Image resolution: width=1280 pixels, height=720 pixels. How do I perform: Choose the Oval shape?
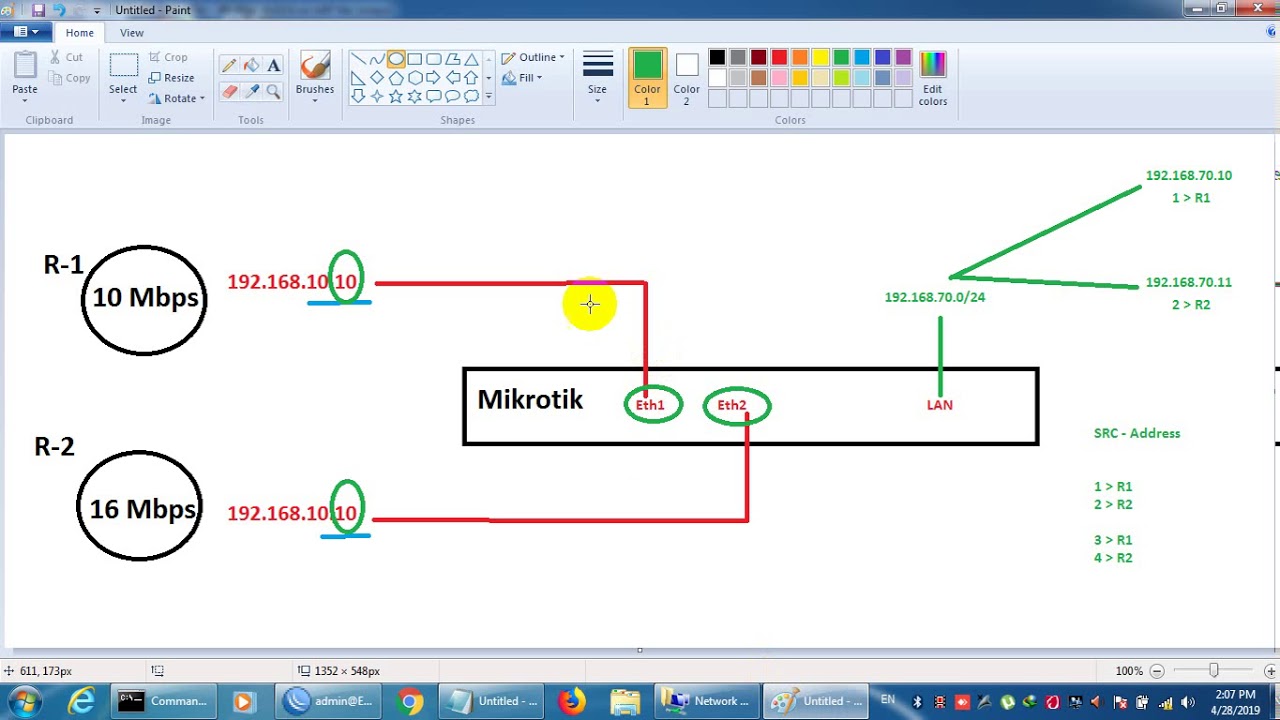coord(396,59)
